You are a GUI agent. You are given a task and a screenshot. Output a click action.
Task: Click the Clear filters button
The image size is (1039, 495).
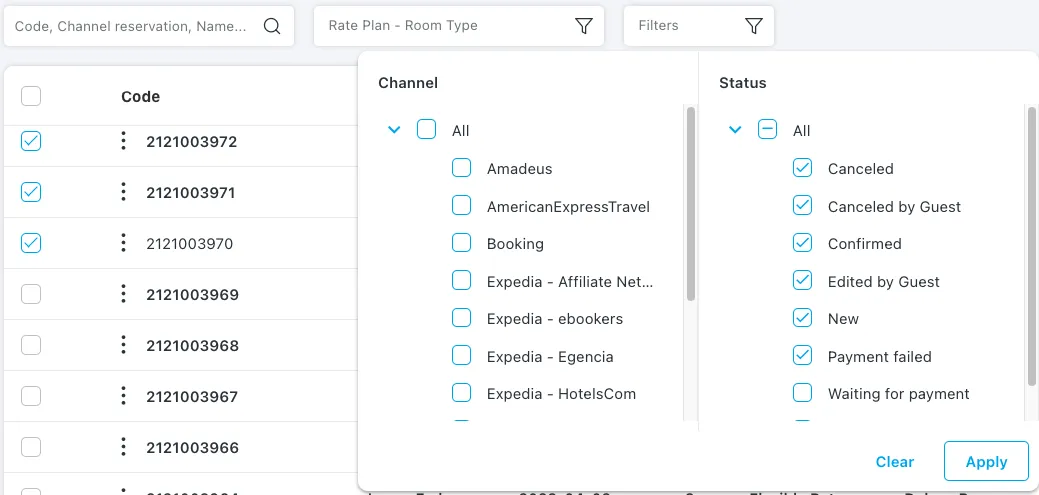pos(895,462)
